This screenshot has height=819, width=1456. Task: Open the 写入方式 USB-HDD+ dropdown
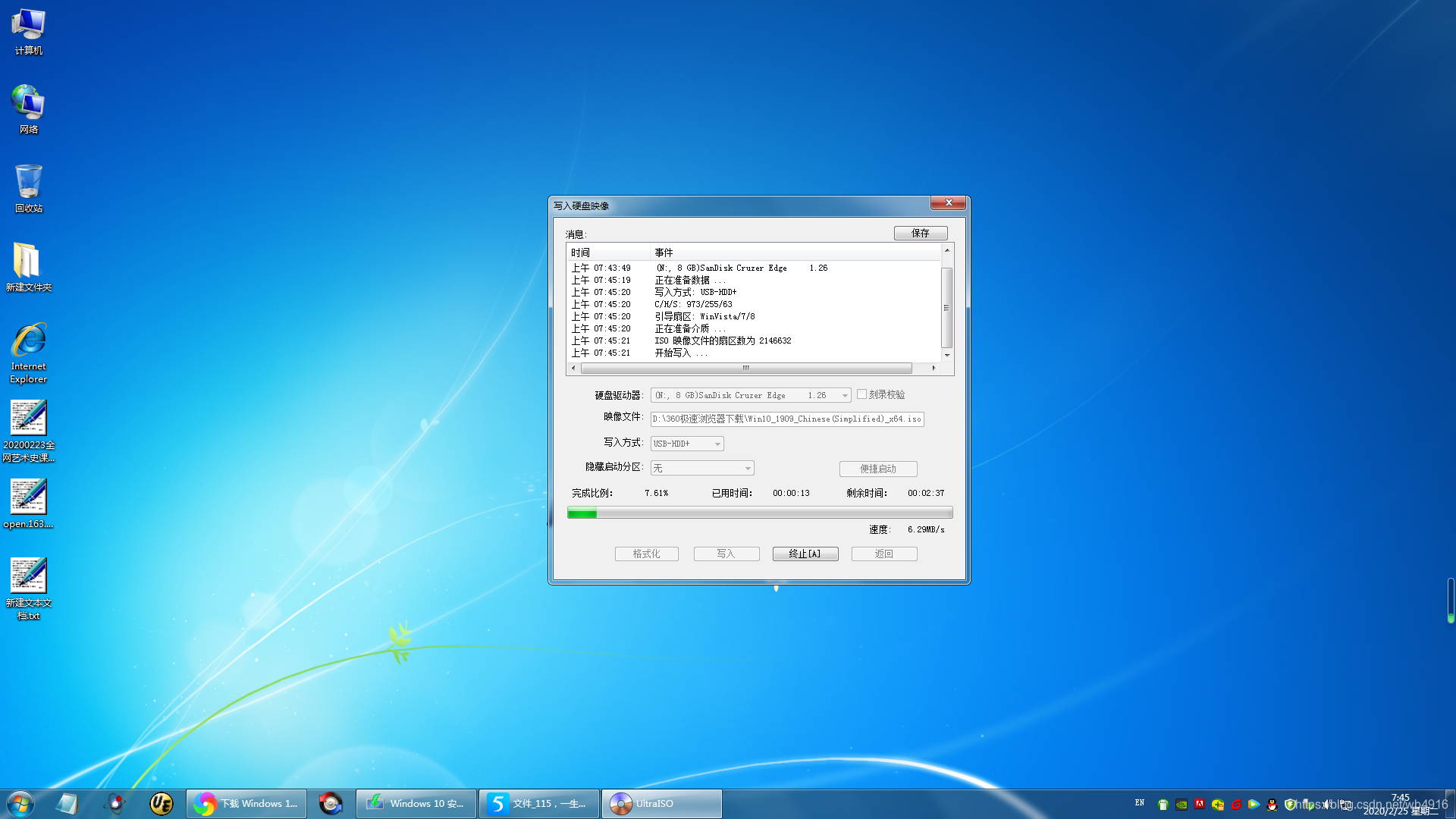pos(687,444)
